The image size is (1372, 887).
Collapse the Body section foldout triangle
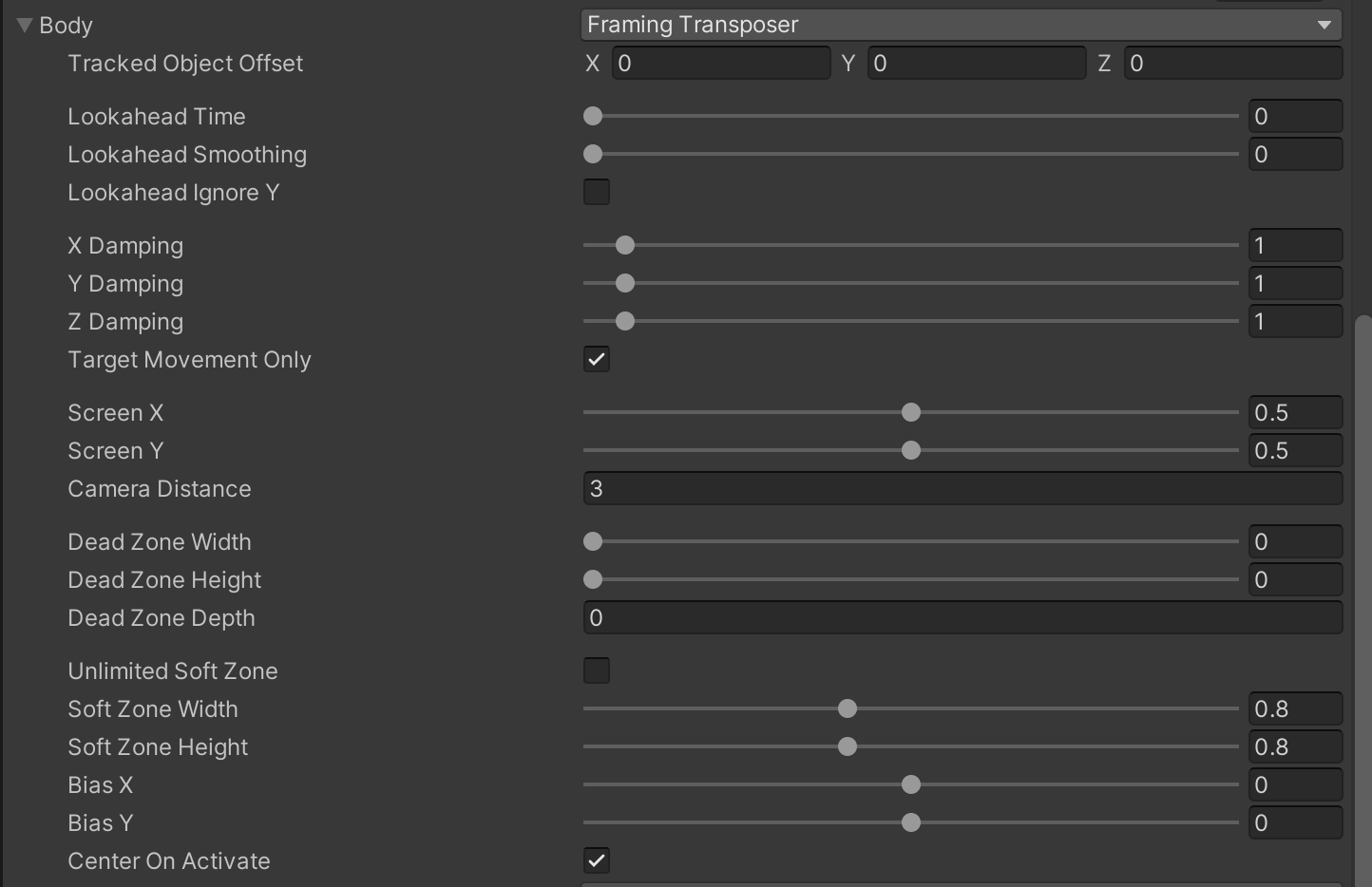click(x=25, y=26)
